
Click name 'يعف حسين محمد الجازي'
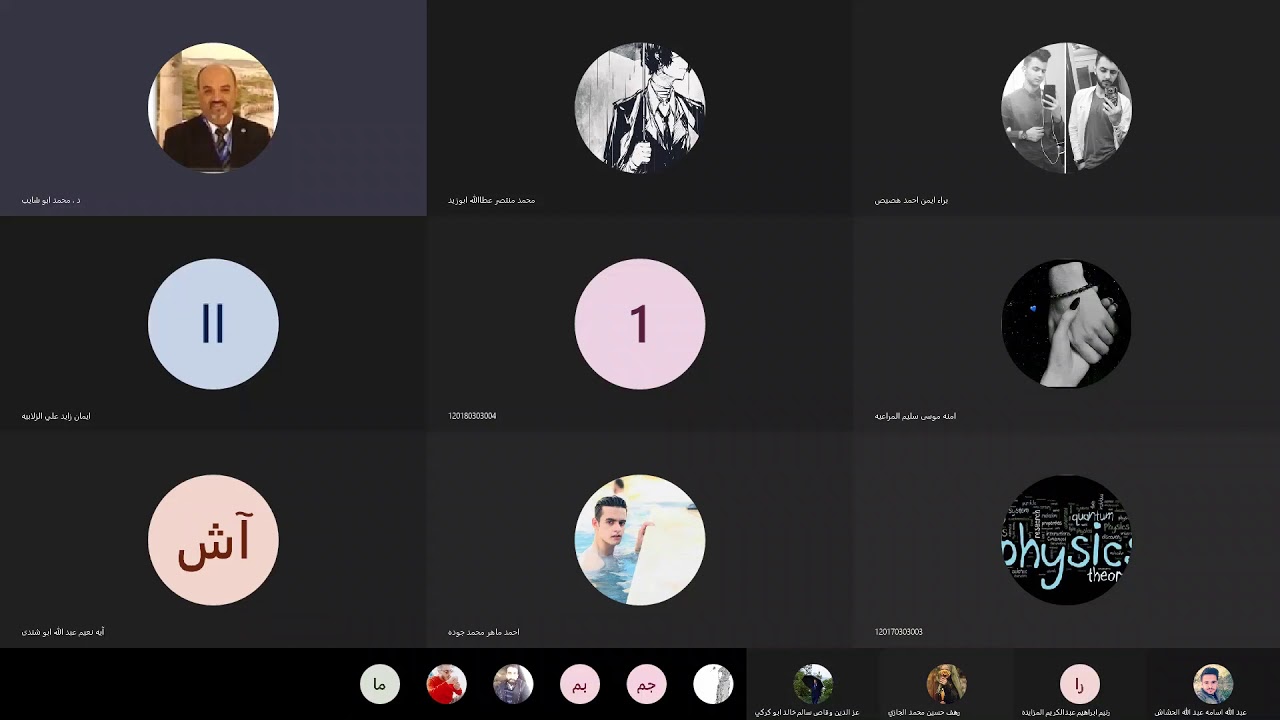(924, 712)
